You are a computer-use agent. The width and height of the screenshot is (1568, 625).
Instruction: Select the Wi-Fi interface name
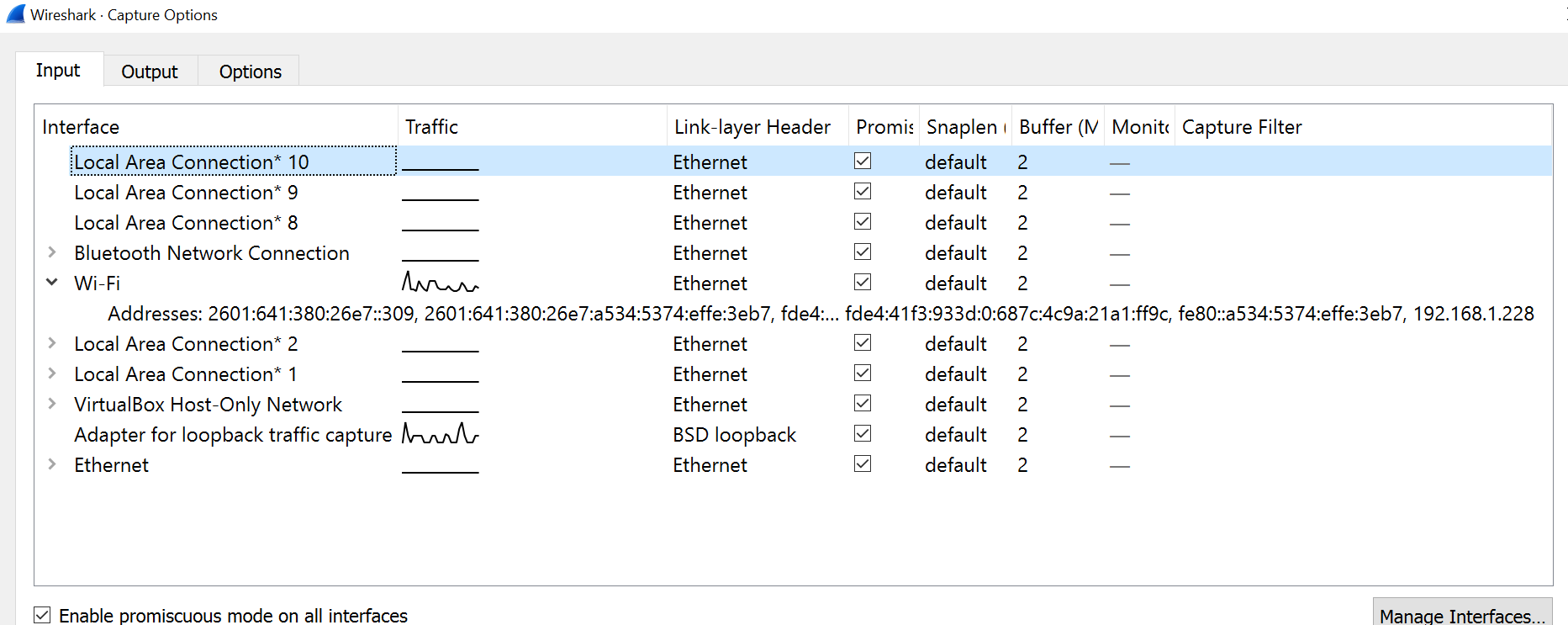point(98,283)
